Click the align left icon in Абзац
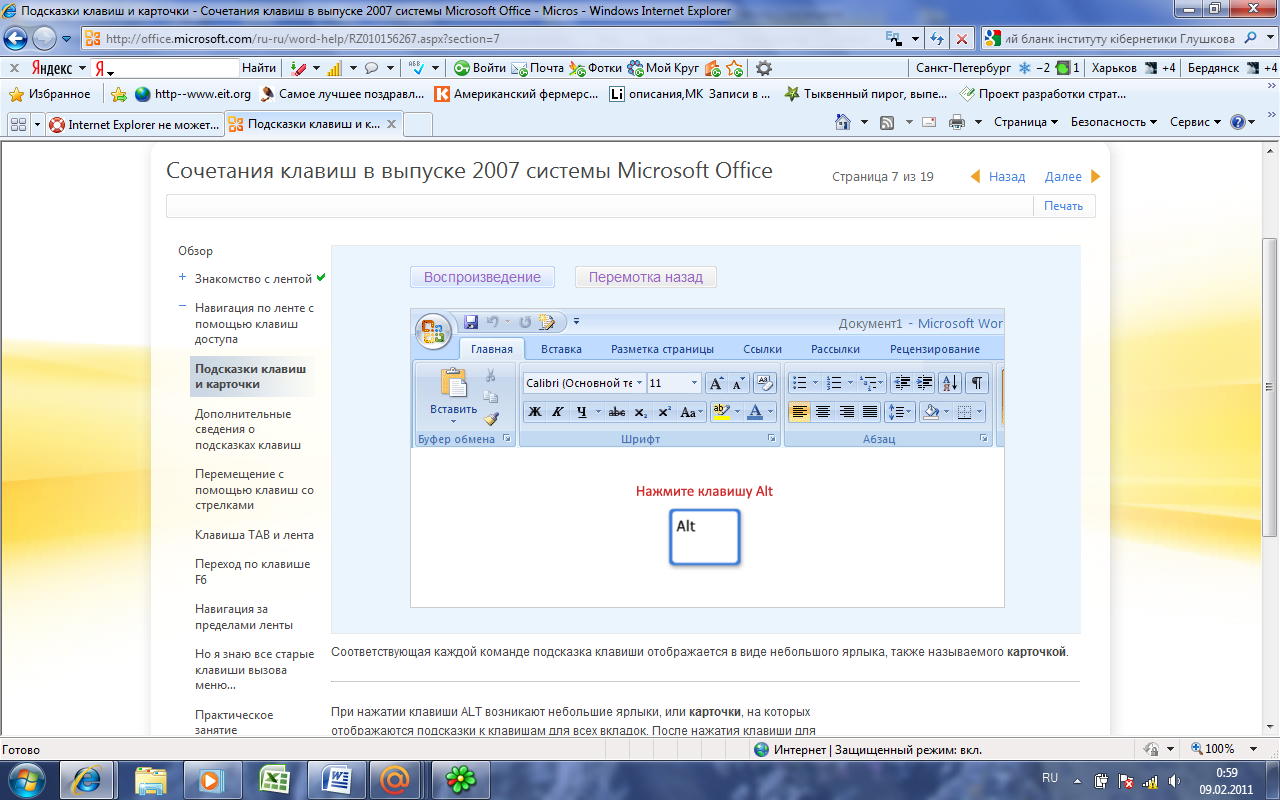 tap(799, 412)
